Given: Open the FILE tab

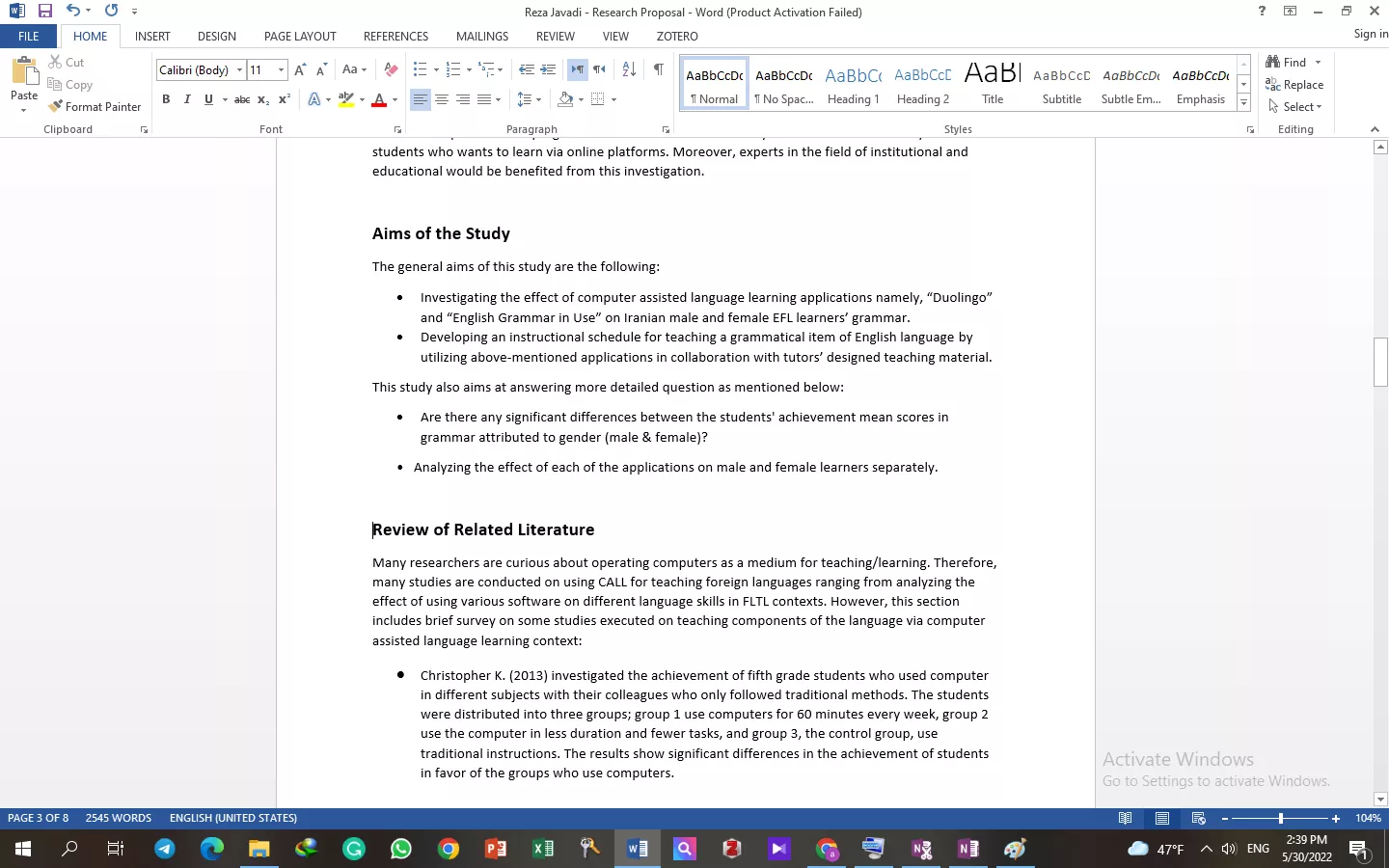Looking at the screenshot, I should click(x=29, y=36).
